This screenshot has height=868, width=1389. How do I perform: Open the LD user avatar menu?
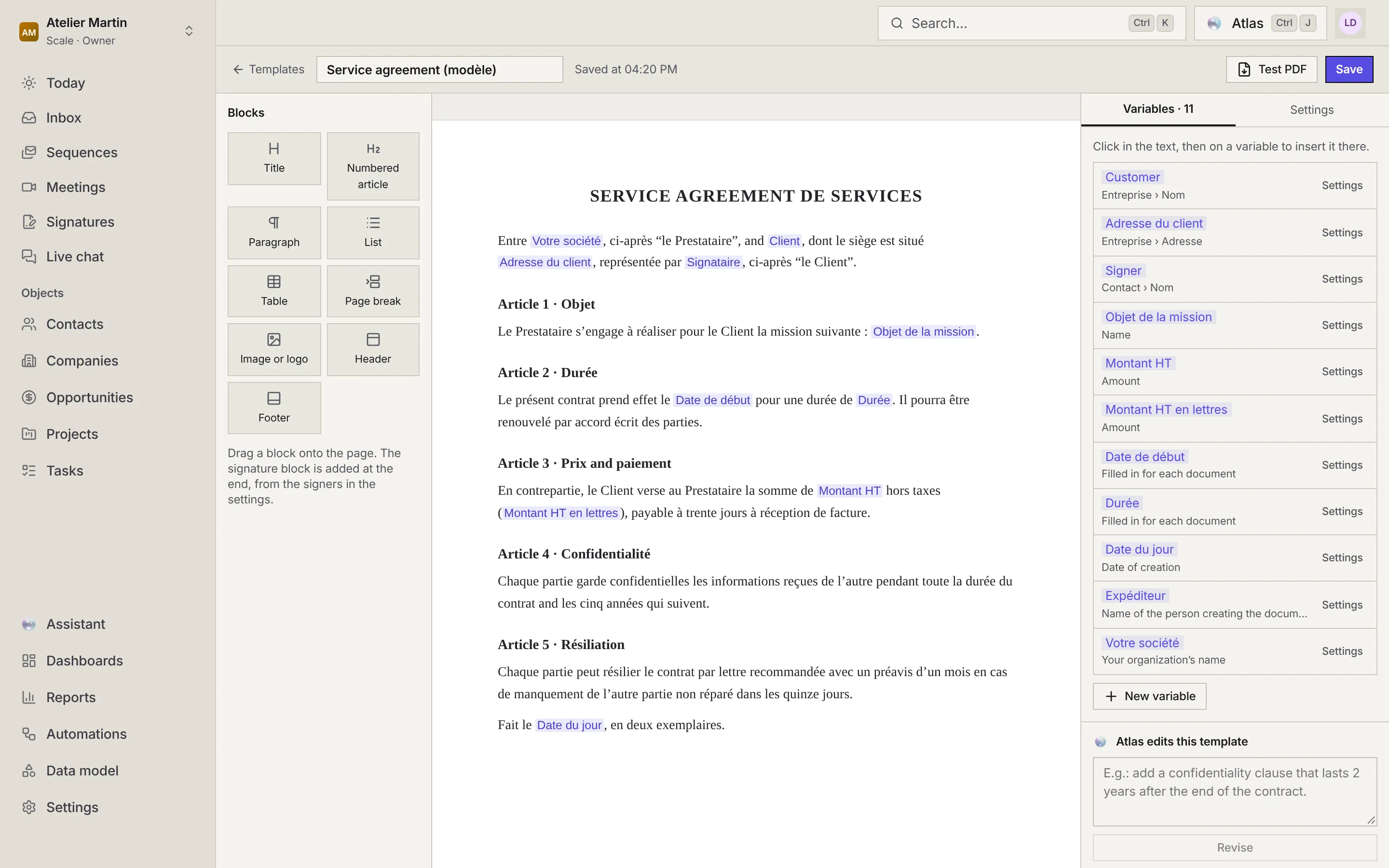click(x=1350, y=23)
